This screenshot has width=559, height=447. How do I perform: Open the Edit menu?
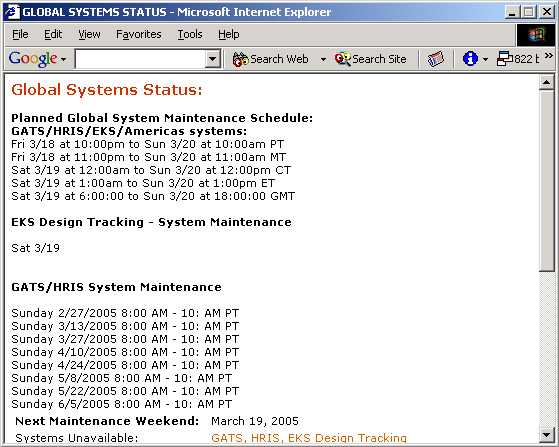pyautogui.click(x=53, y=34)
